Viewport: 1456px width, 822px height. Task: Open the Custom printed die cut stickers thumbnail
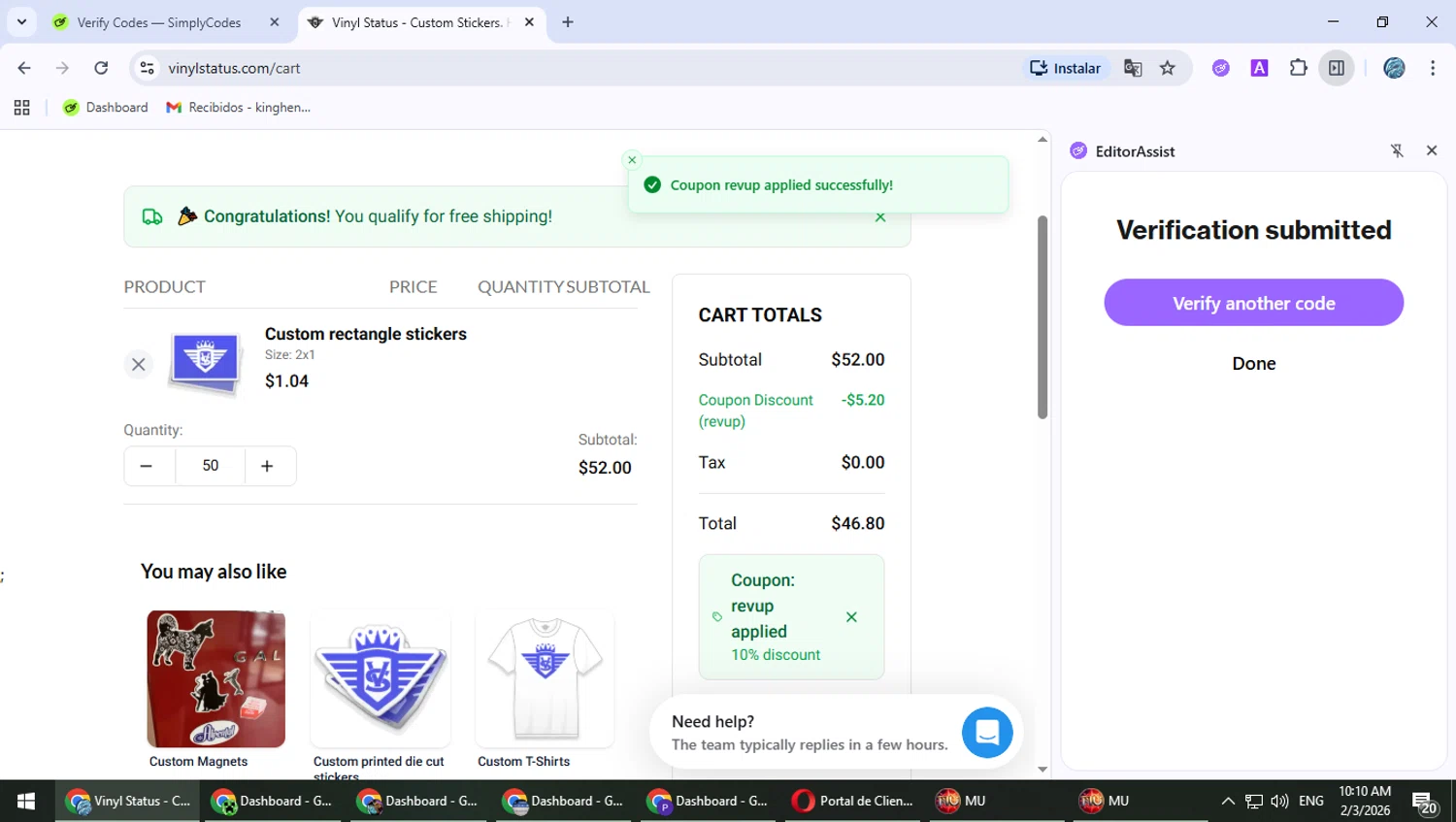[x=381, y=678]
